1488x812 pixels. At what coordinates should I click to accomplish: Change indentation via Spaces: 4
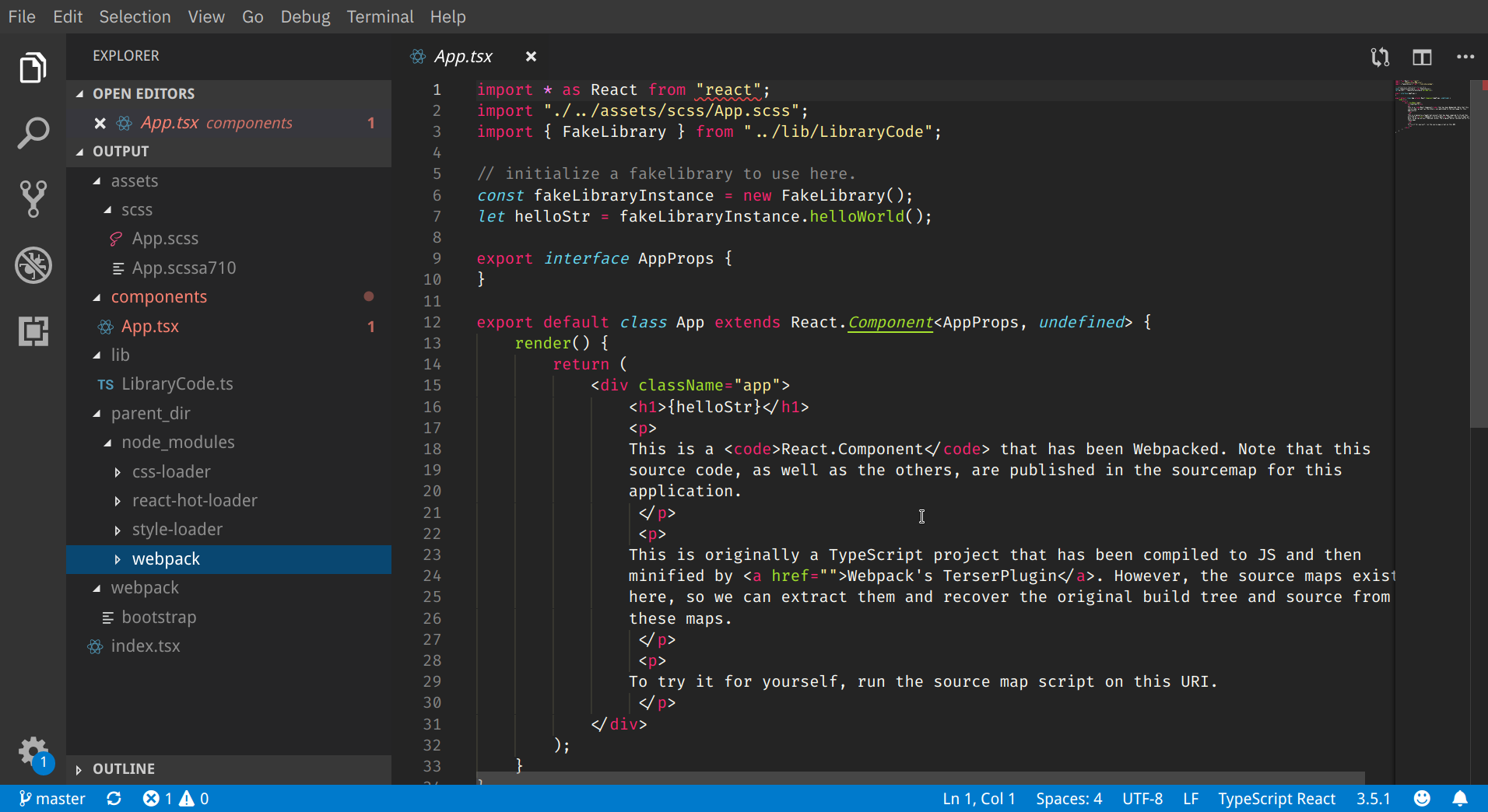(x=1069, y=799)
